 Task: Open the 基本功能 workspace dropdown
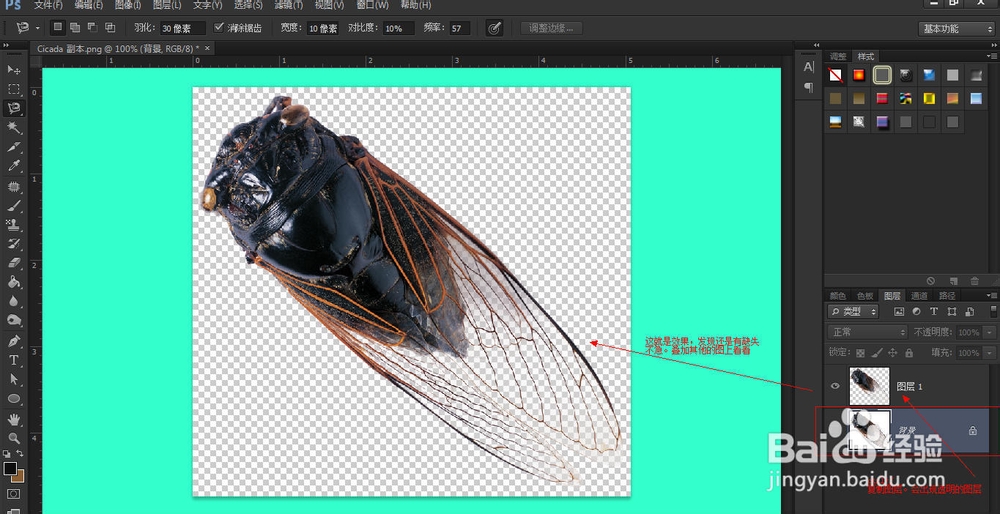point(956,29)
